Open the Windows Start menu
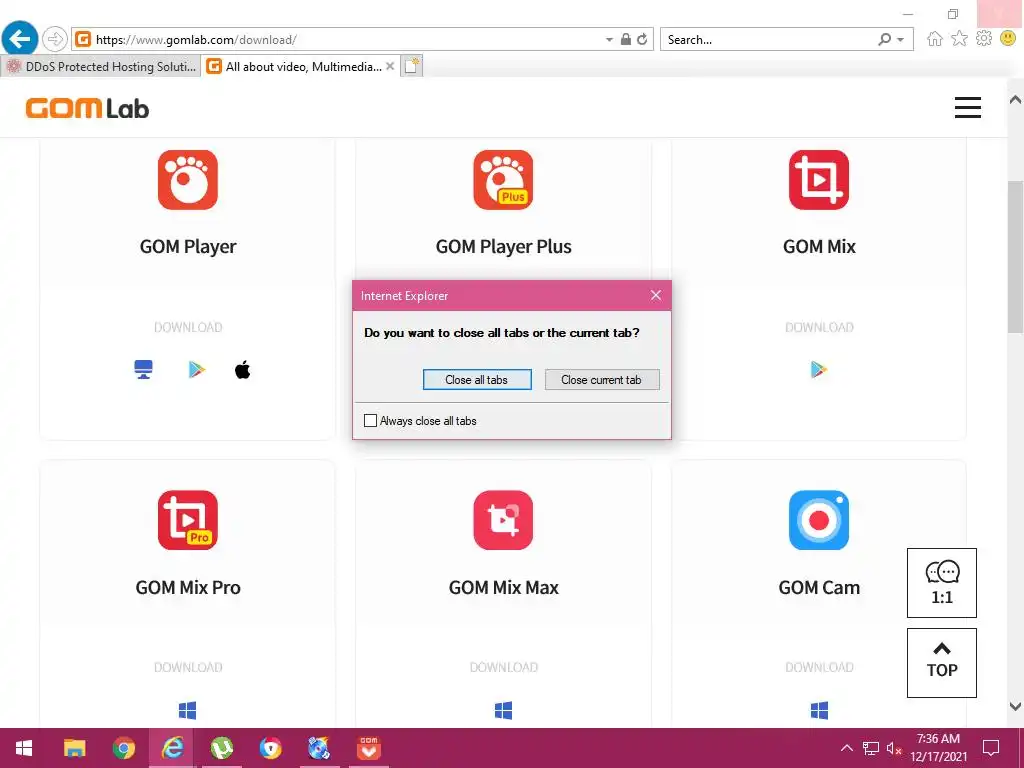Screen dimensions: 1024x768 click(x=24, y=748)
